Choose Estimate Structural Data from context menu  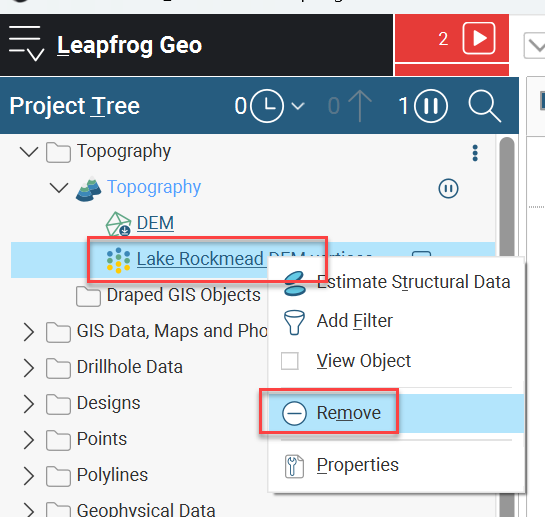point(413,282)
